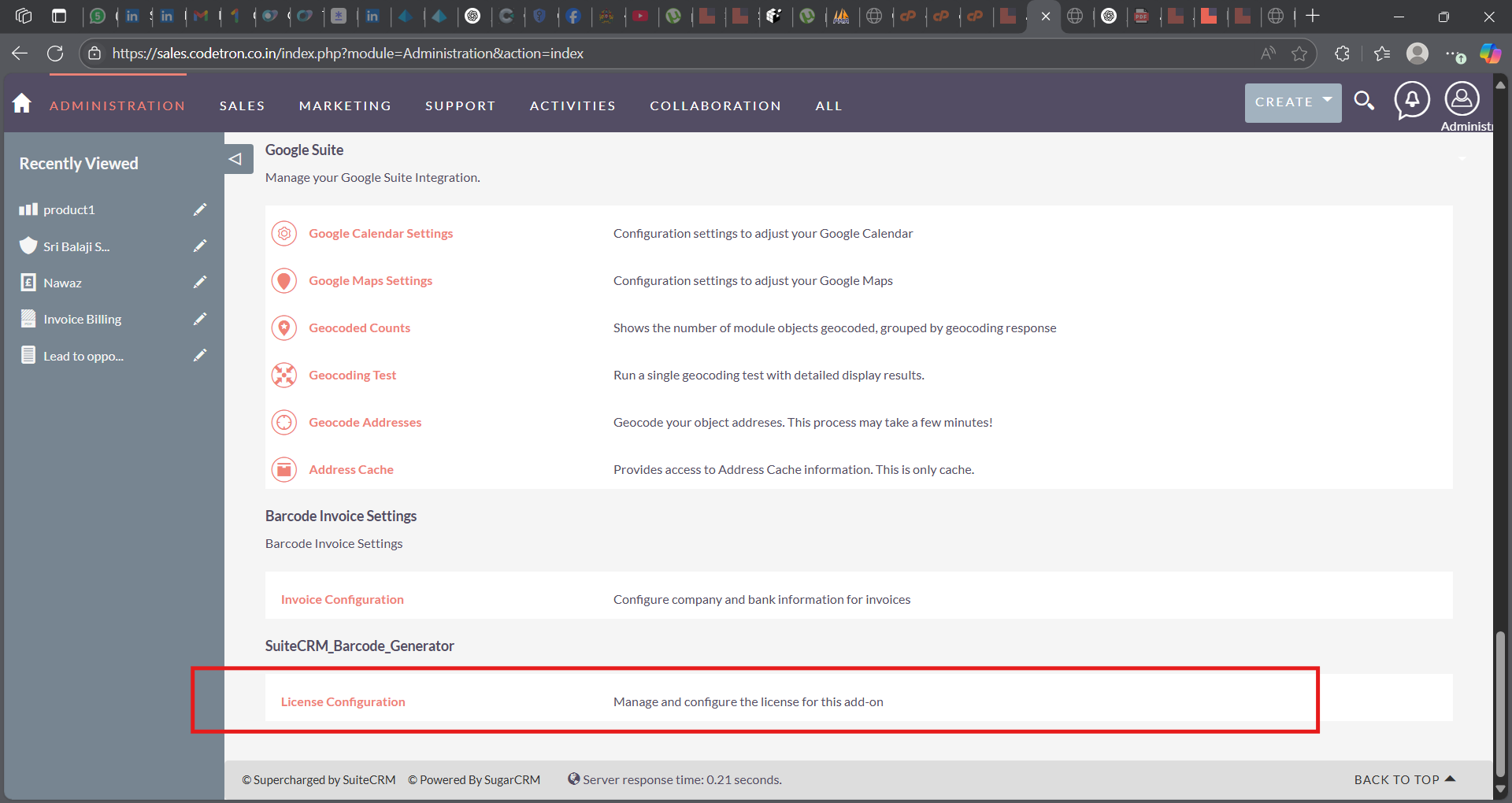Open Address Cache link

[x=350, y=469]
